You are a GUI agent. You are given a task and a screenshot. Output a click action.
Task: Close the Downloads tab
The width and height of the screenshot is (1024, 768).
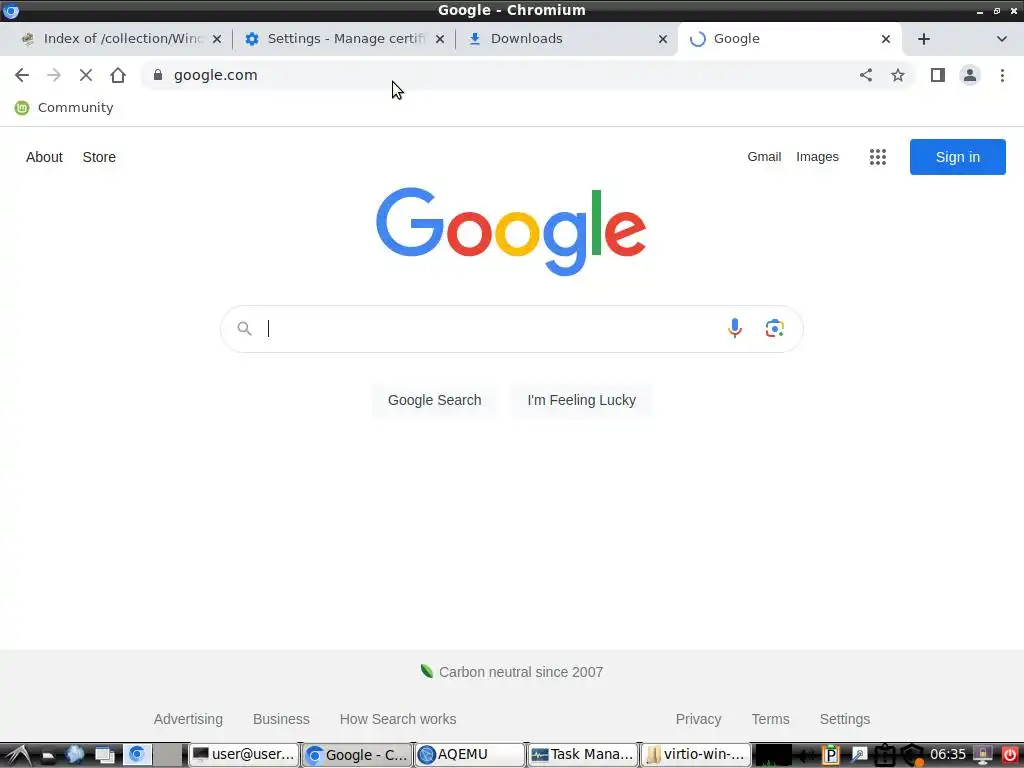(663, 39)
